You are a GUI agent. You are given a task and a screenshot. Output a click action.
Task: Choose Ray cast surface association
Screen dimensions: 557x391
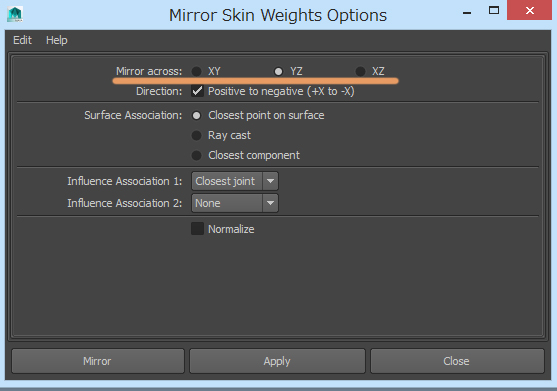pyautogui.click(x=196, y=135)
